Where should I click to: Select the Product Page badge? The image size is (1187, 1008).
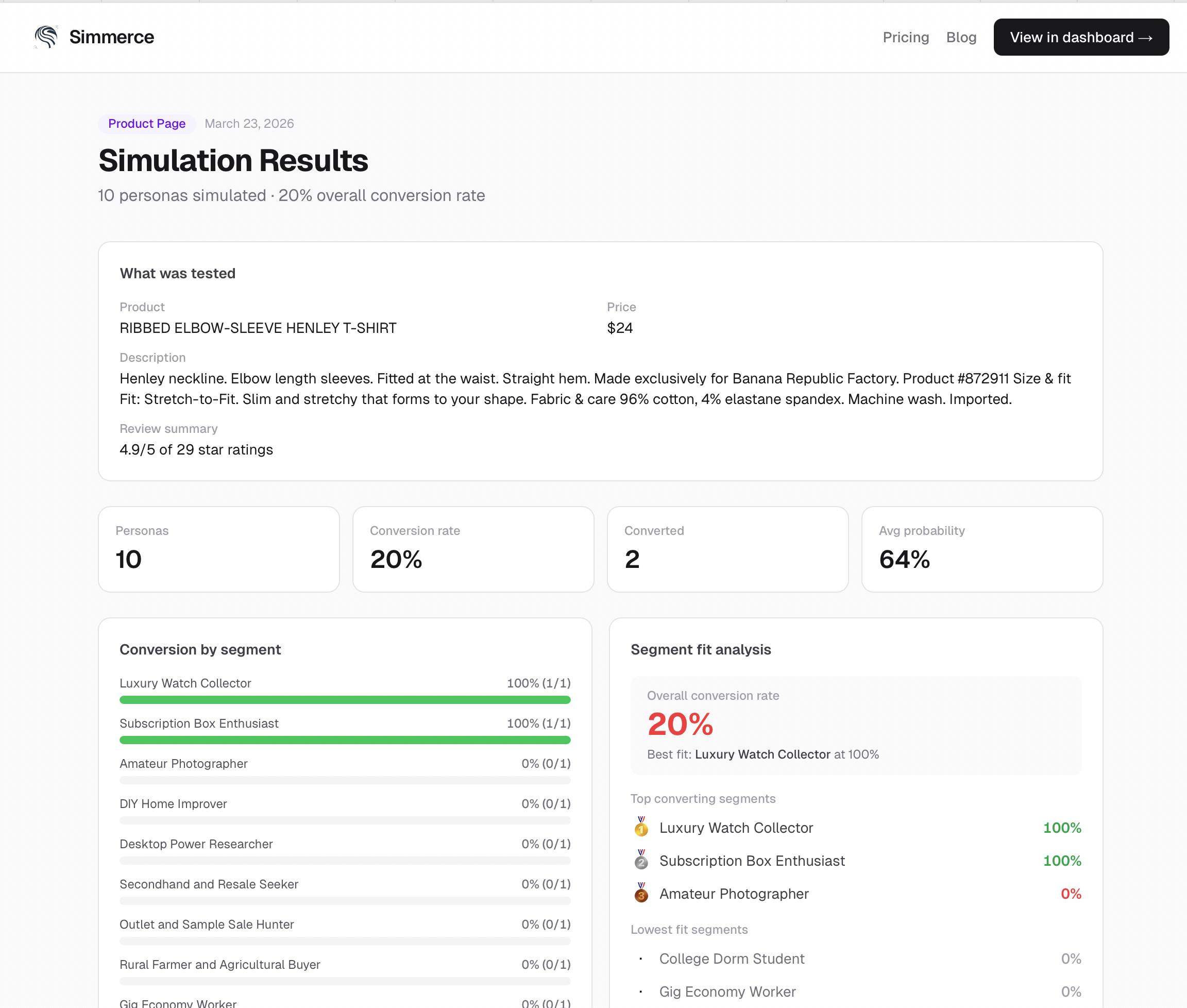[x=146, y=124]
